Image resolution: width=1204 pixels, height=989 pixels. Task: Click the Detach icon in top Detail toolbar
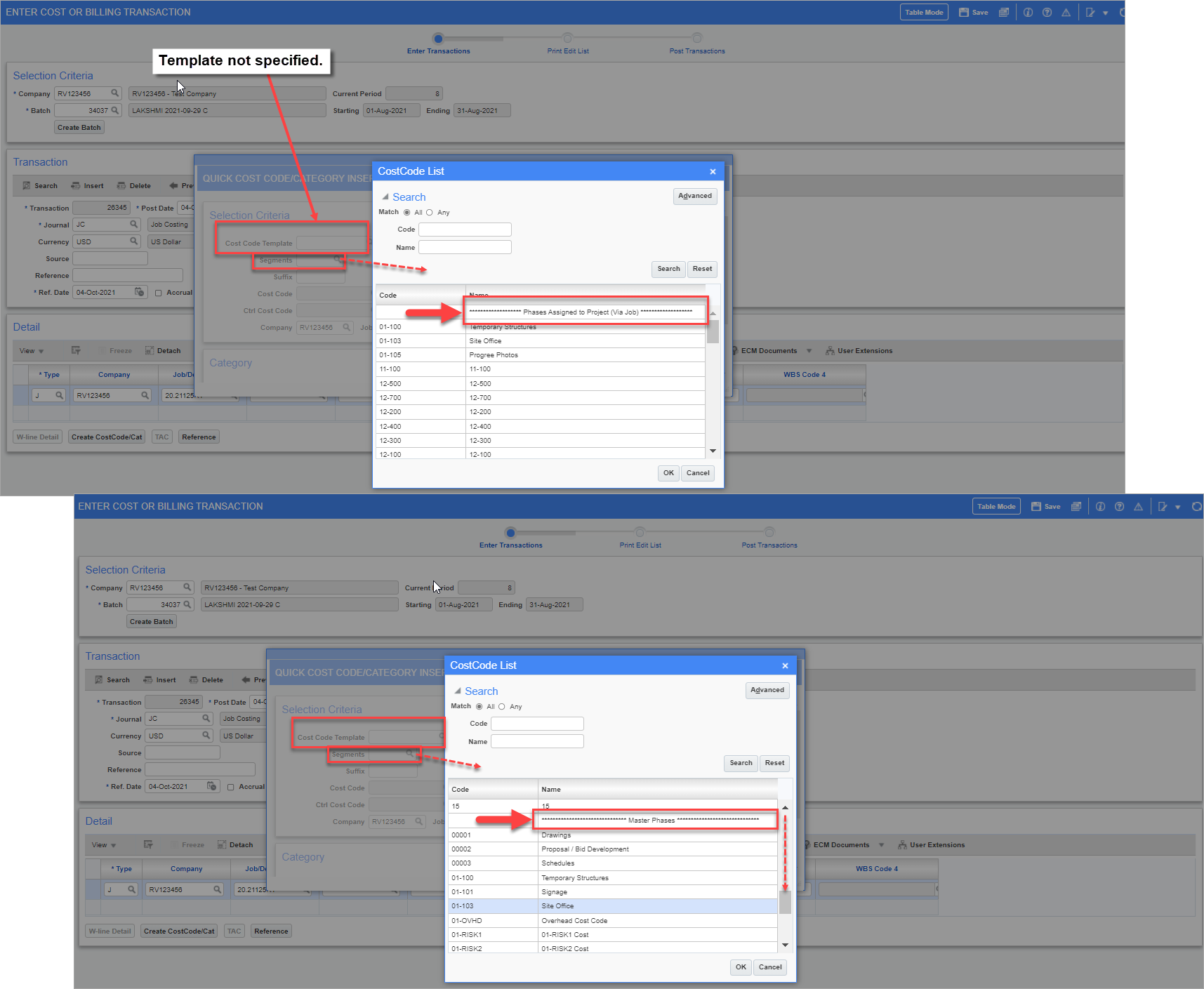pos(150,351)
